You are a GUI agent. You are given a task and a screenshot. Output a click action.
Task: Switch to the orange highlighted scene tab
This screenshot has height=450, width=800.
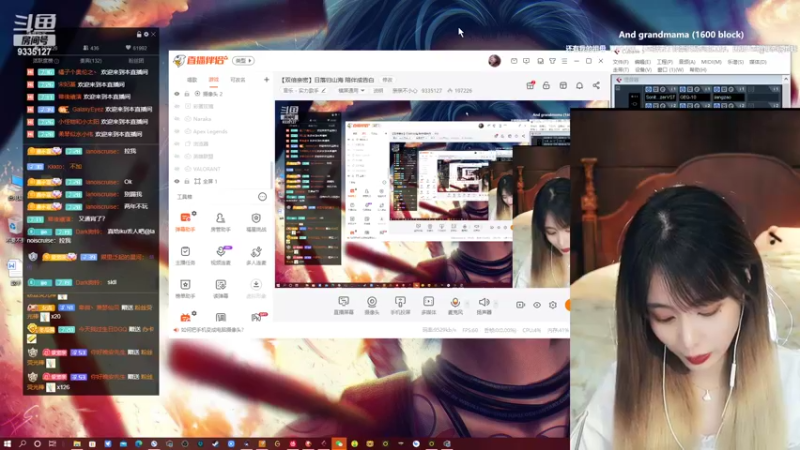click(x=213, y=80)
